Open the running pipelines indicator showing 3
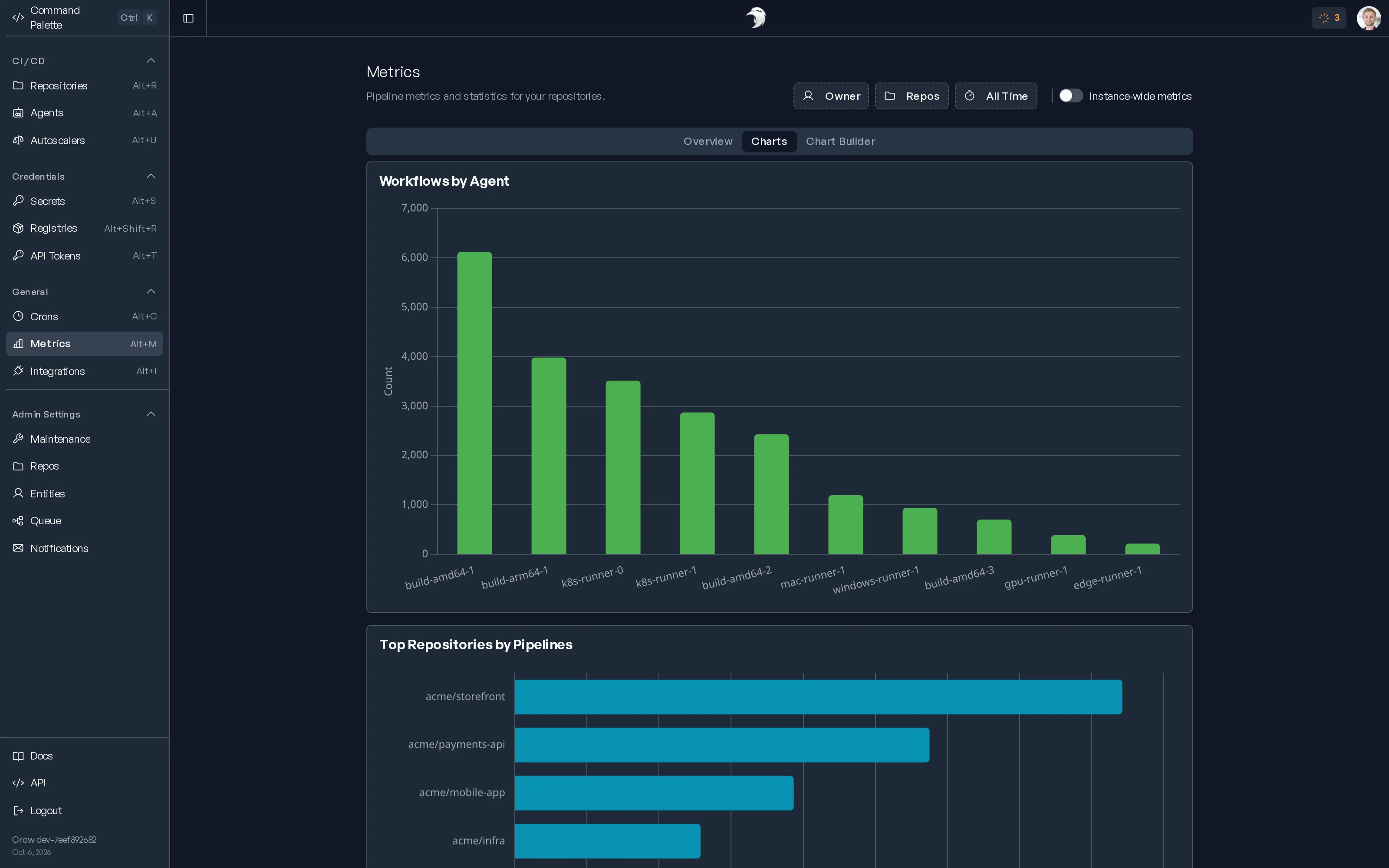This screenshot has height=868, width=1389. coord(1329,18)
